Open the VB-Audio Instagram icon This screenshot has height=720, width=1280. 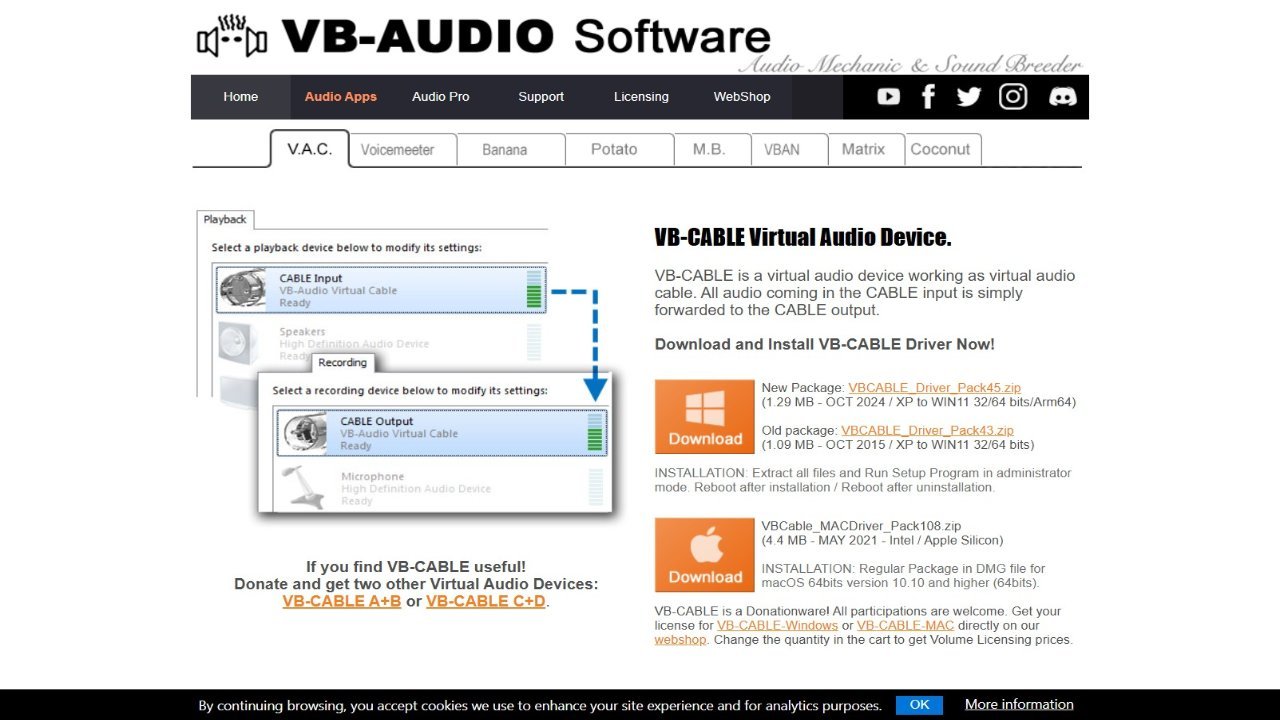1013,97
